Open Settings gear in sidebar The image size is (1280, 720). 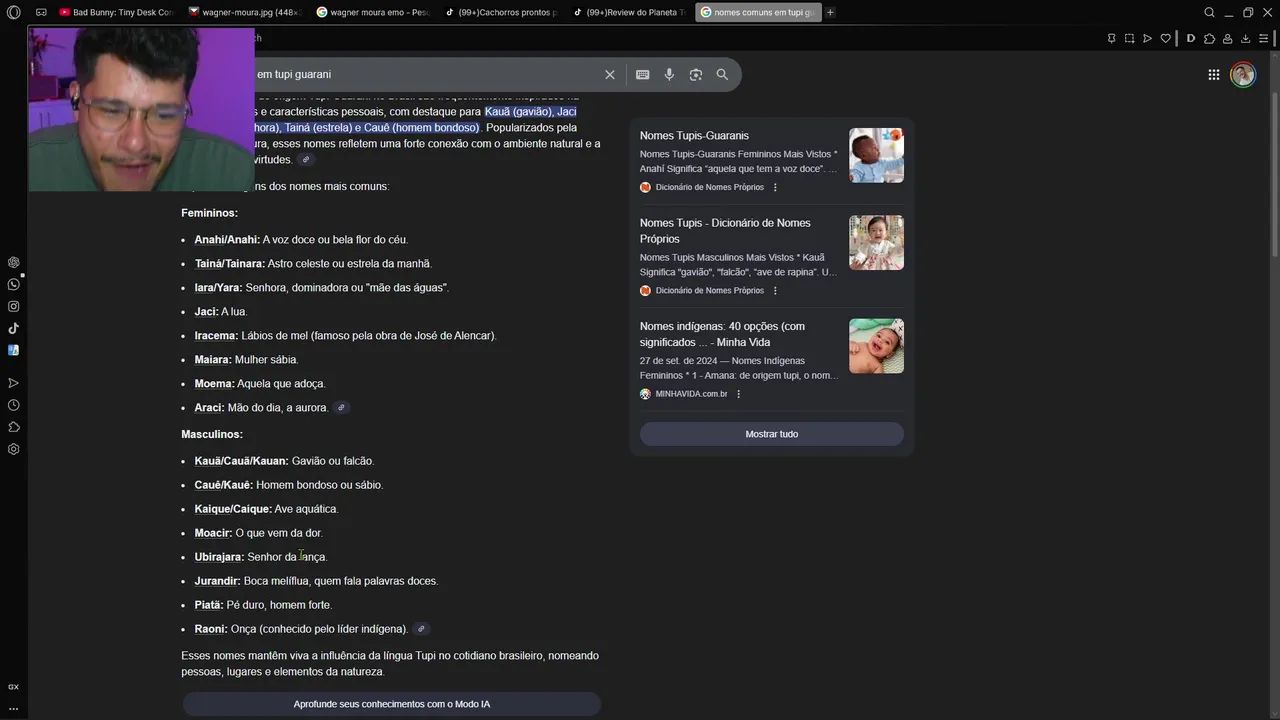coord(13,449)
